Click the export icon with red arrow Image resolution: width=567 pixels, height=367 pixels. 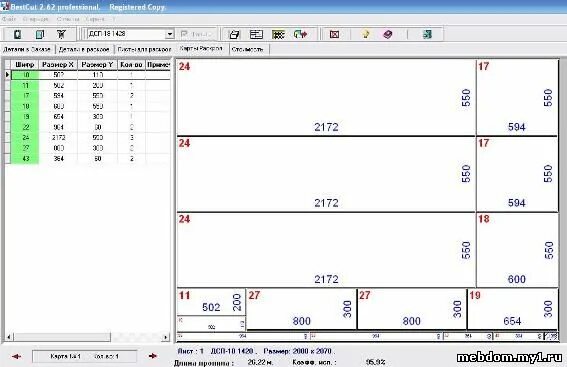[300, 34]
